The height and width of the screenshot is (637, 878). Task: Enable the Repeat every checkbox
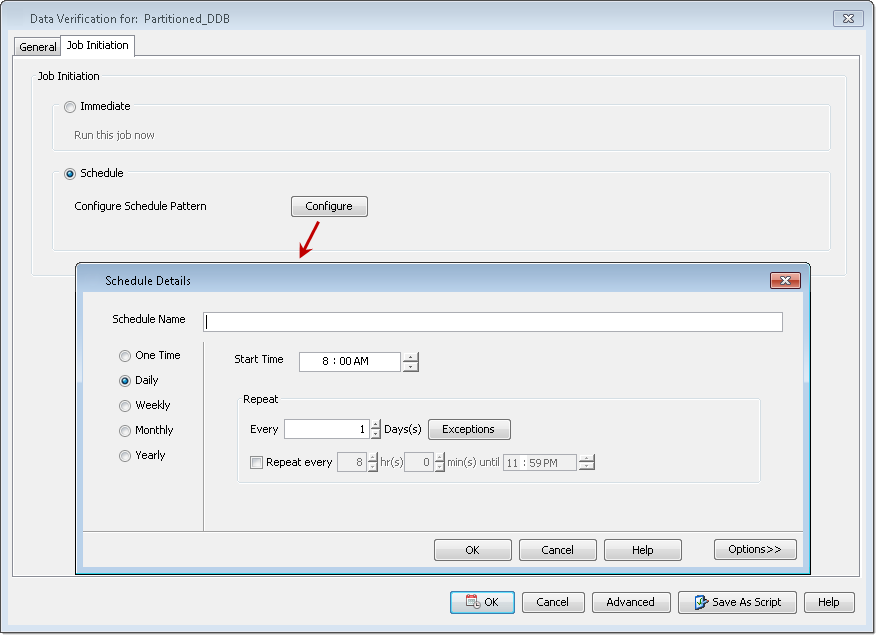[x=257, y=463]
